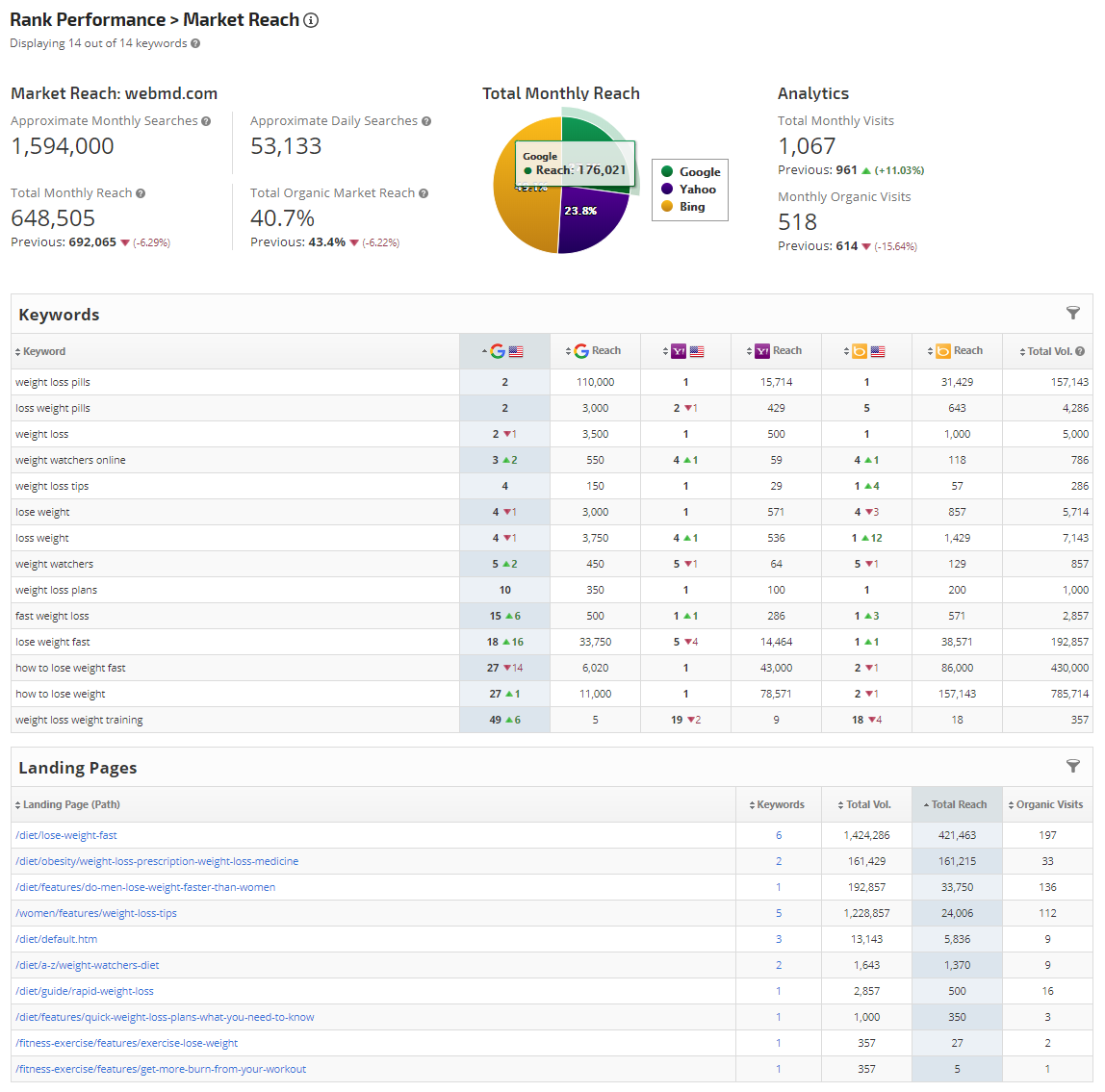
Task: Click the help icon beside Total Vol. header
Action: pos(1080,351)
